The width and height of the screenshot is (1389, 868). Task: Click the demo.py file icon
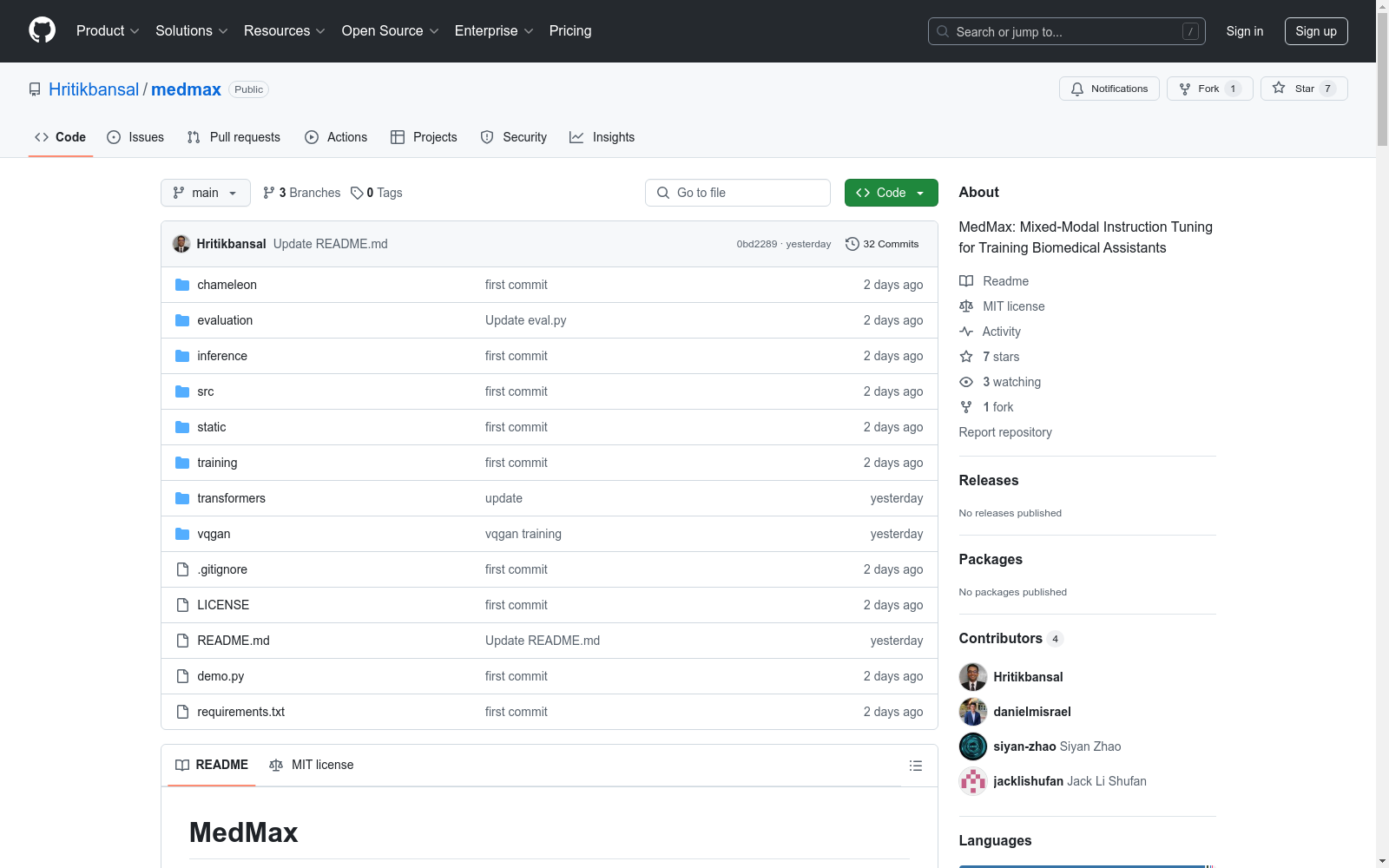[x=182, y=676]
